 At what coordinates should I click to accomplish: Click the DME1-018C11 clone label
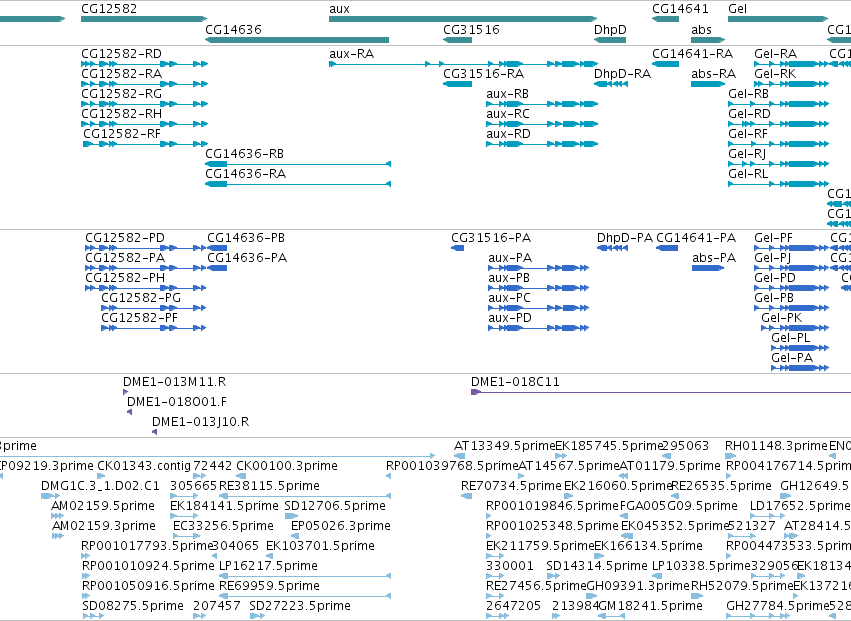point(515,382)
